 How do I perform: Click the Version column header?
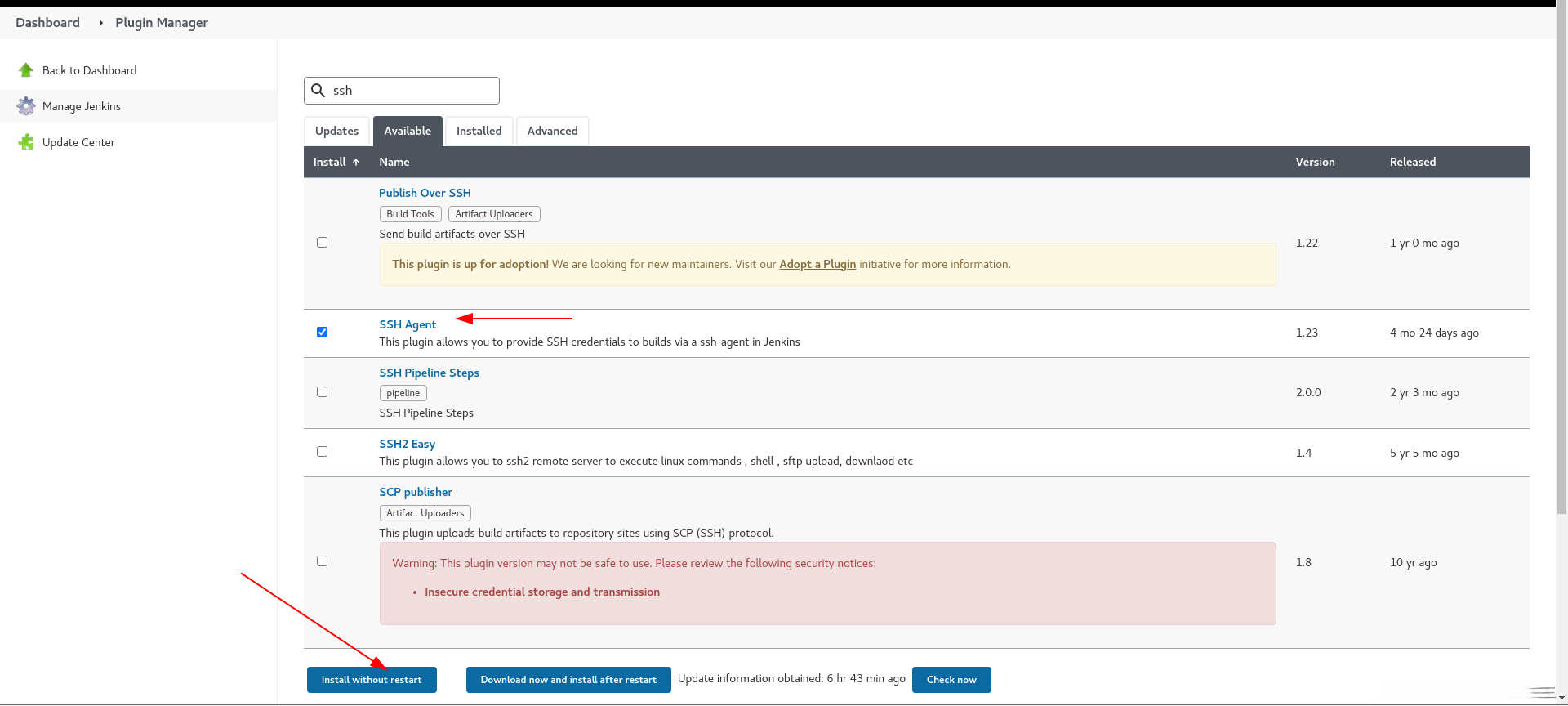pos(1315,162)
